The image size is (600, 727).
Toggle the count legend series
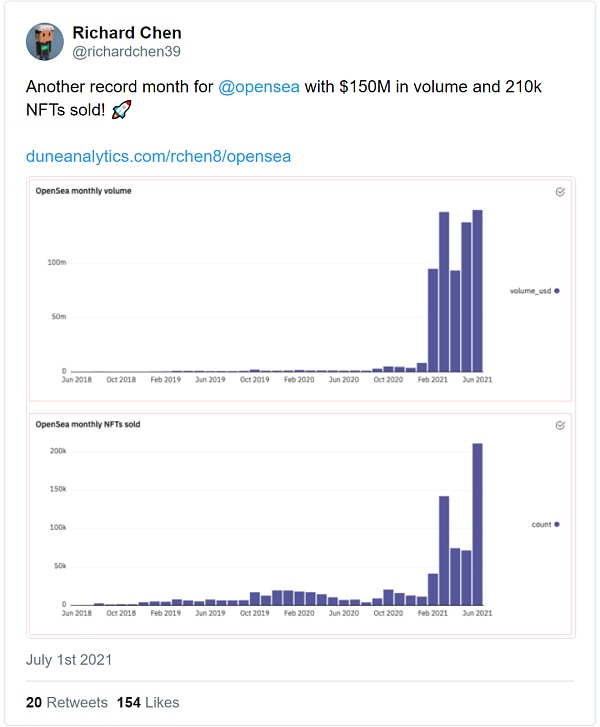pos(556,524)
